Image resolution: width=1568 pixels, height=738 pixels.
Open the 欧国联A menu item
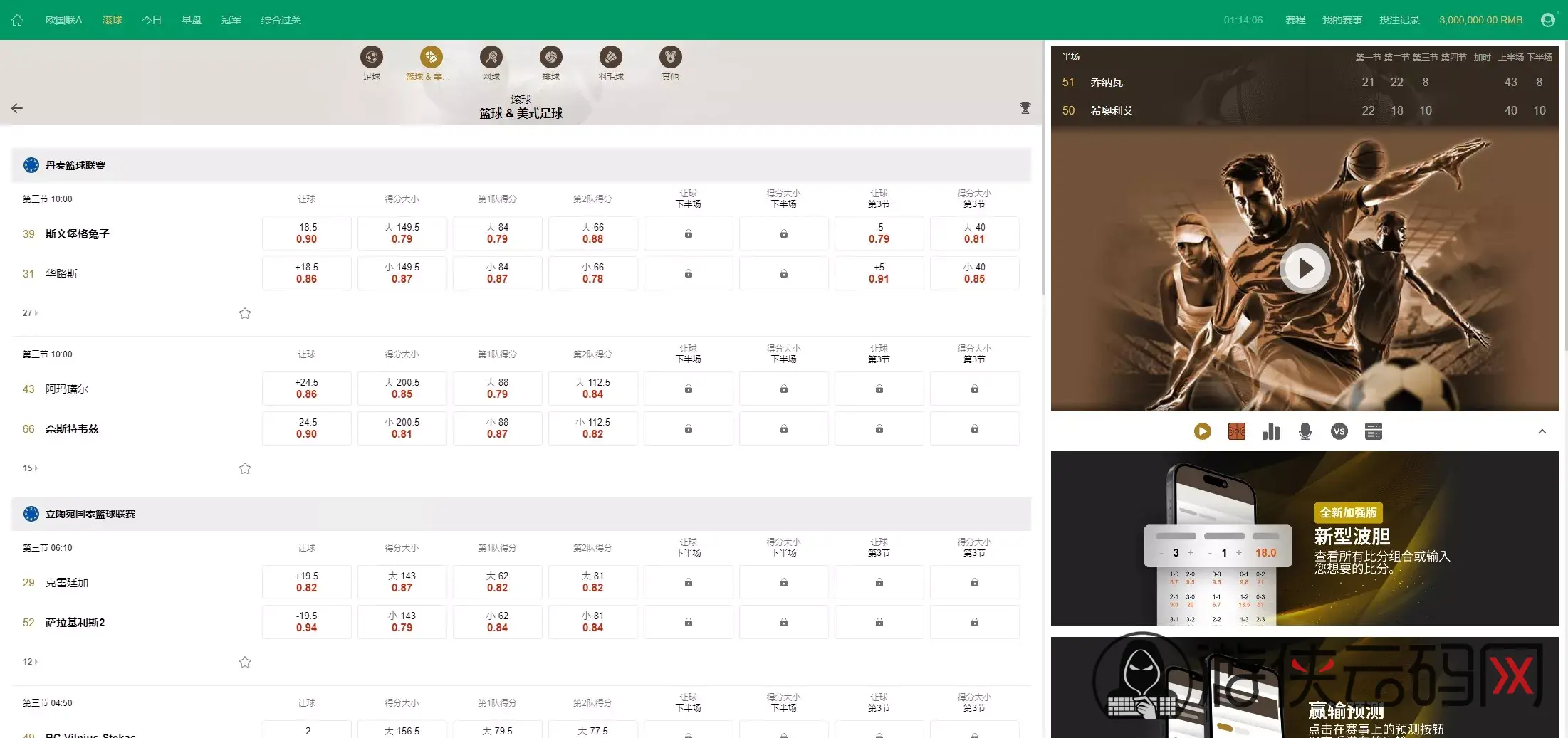tap(64, 20)
